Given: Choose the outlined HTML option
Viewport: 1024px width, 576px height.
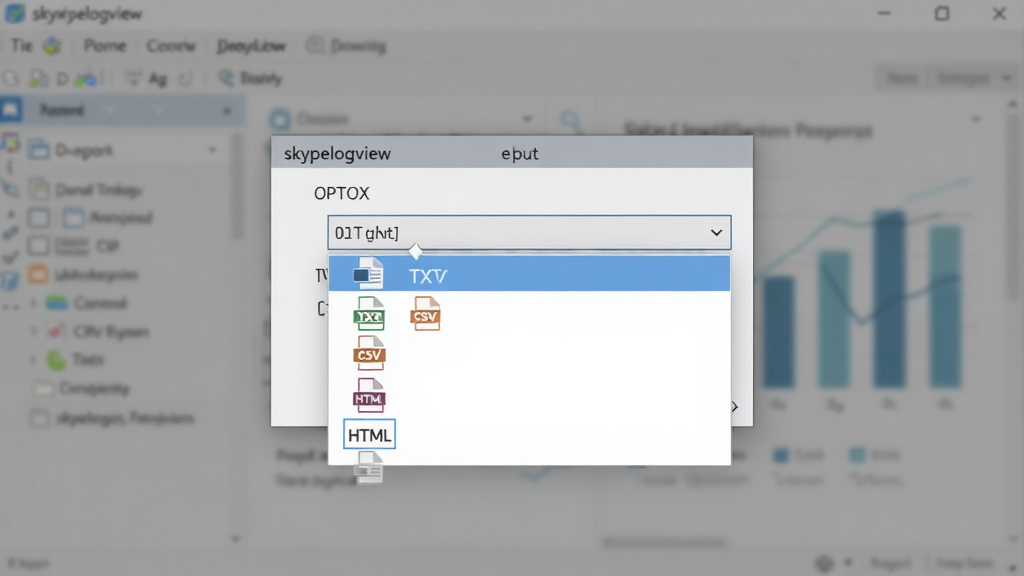Looking at the screenshot, I should pos(369,434).
